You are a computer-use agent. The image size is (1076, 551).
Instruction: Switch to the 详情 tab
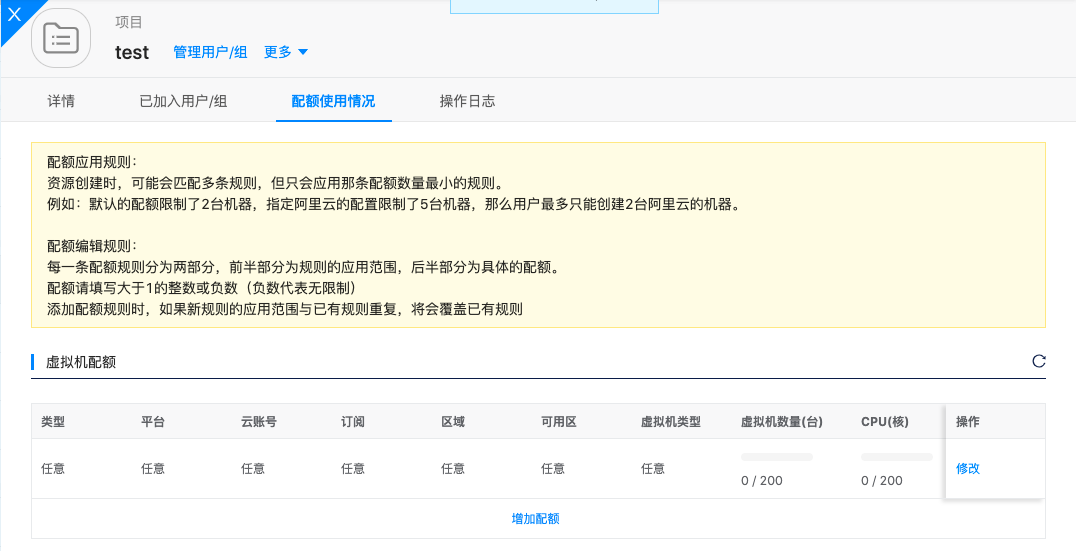[x=61, y=101]
